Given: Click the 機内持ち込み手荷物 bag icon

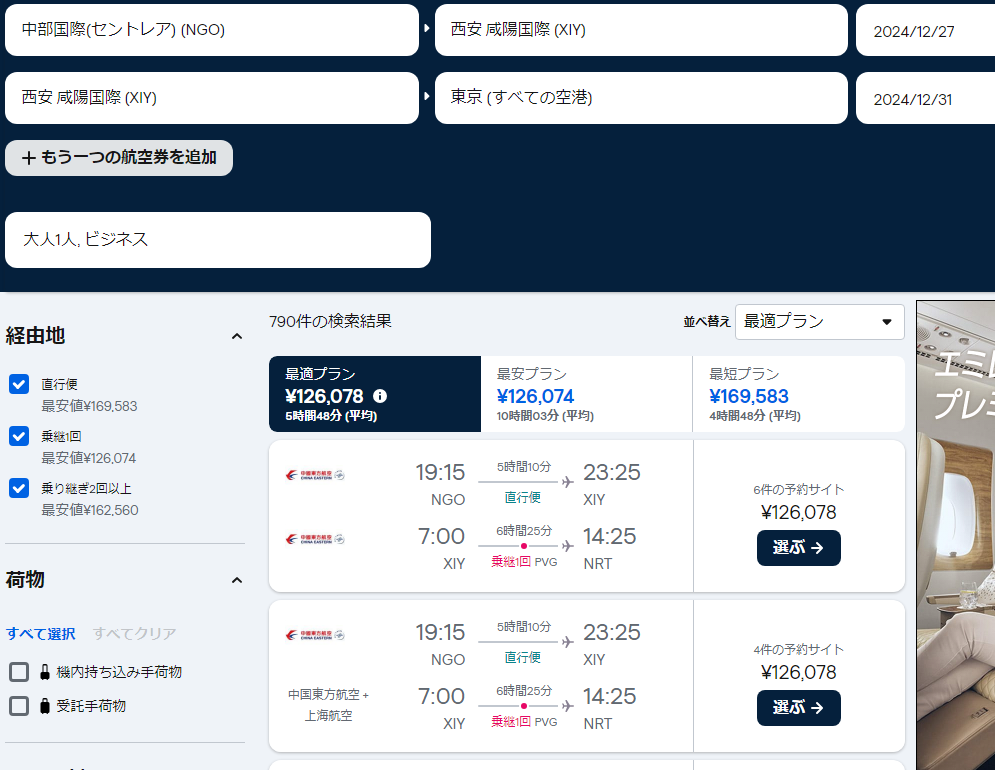Looking at the screenshot, I should coord(44,672).
